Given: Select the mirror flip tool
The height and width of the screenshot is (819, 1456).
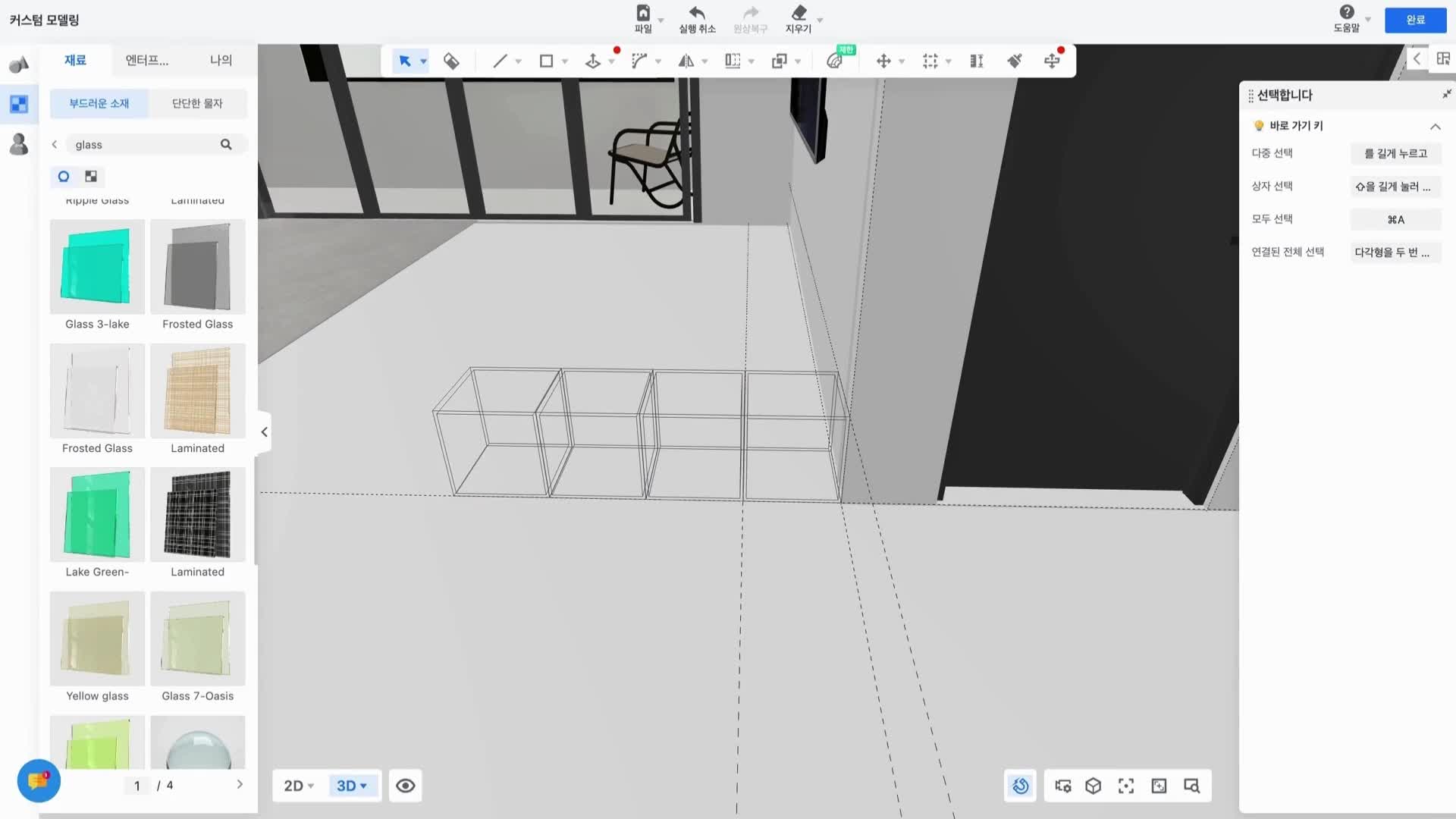Looking at the screenshot, I should (x=686, y=61).
